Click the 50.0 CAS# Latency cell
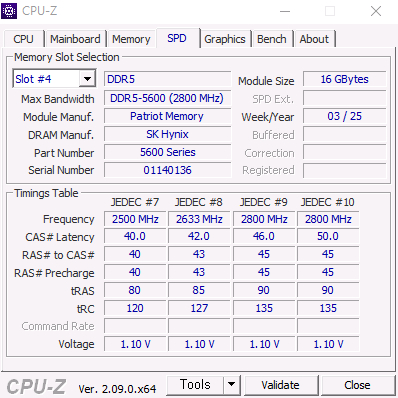 pos(328,237)
